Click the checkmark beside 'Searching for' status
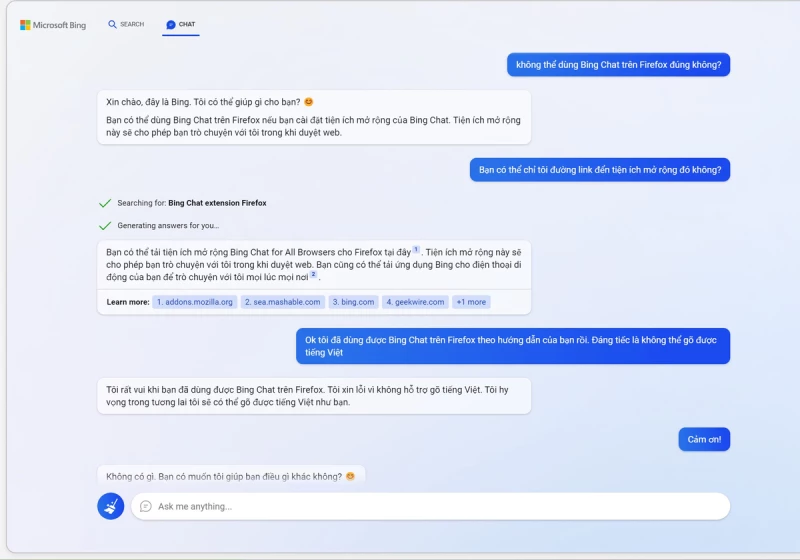The height and width of the screenshot is (560, 800). (105, 203)
